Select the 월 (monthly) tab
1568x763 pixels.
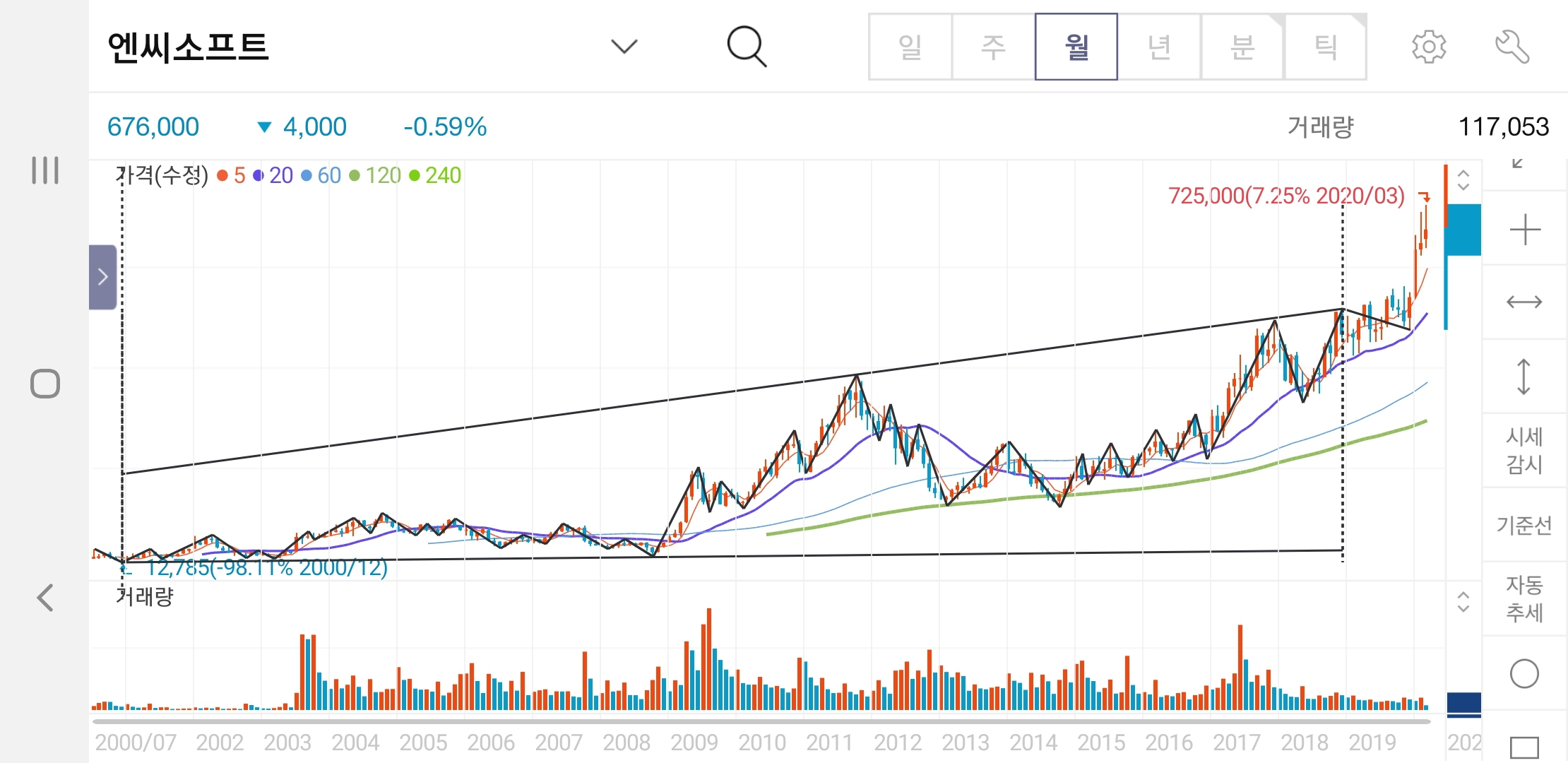[1076, 47]
